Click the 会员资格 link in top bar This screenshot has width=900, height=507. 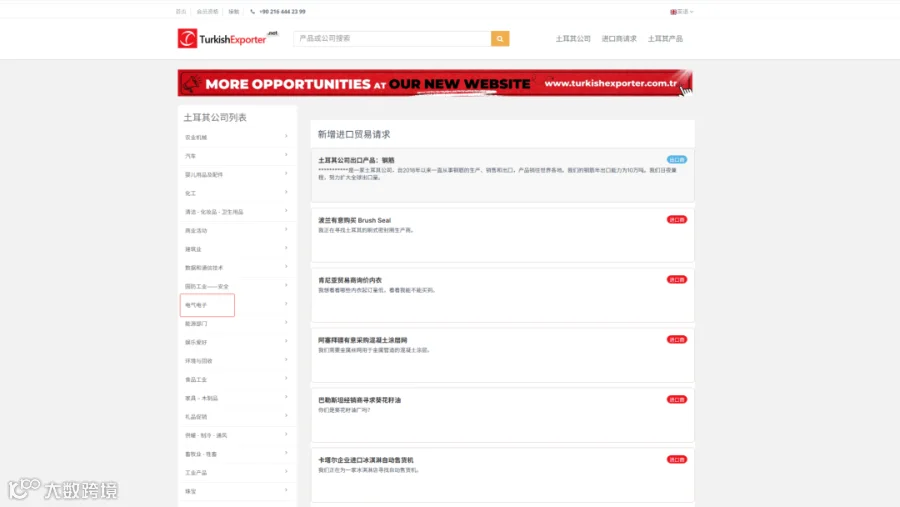pyautogui.click(x=207, y=11)
